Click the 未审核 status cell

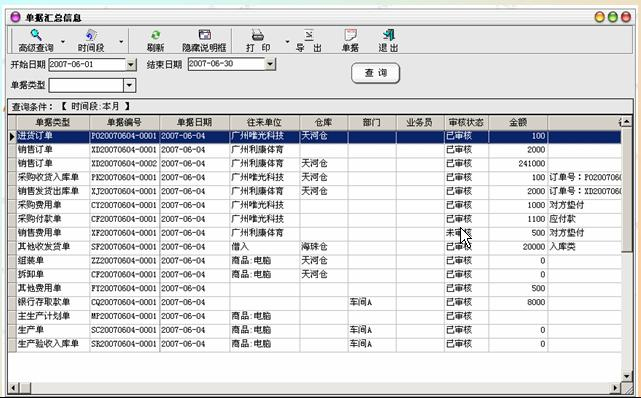tap(466, 233)
